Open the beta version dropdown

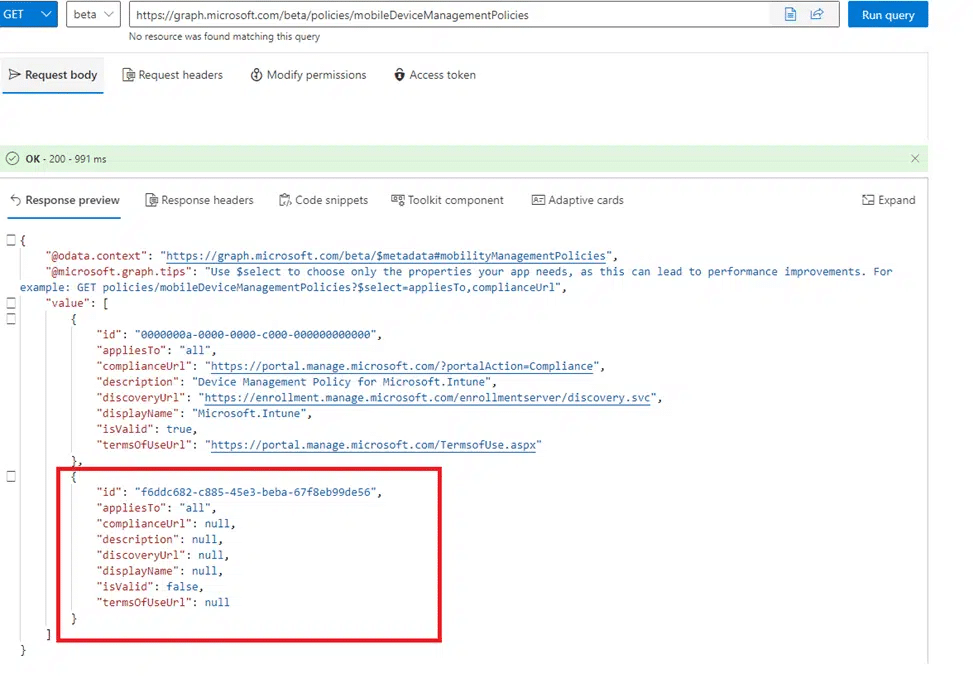coord(94,15)
